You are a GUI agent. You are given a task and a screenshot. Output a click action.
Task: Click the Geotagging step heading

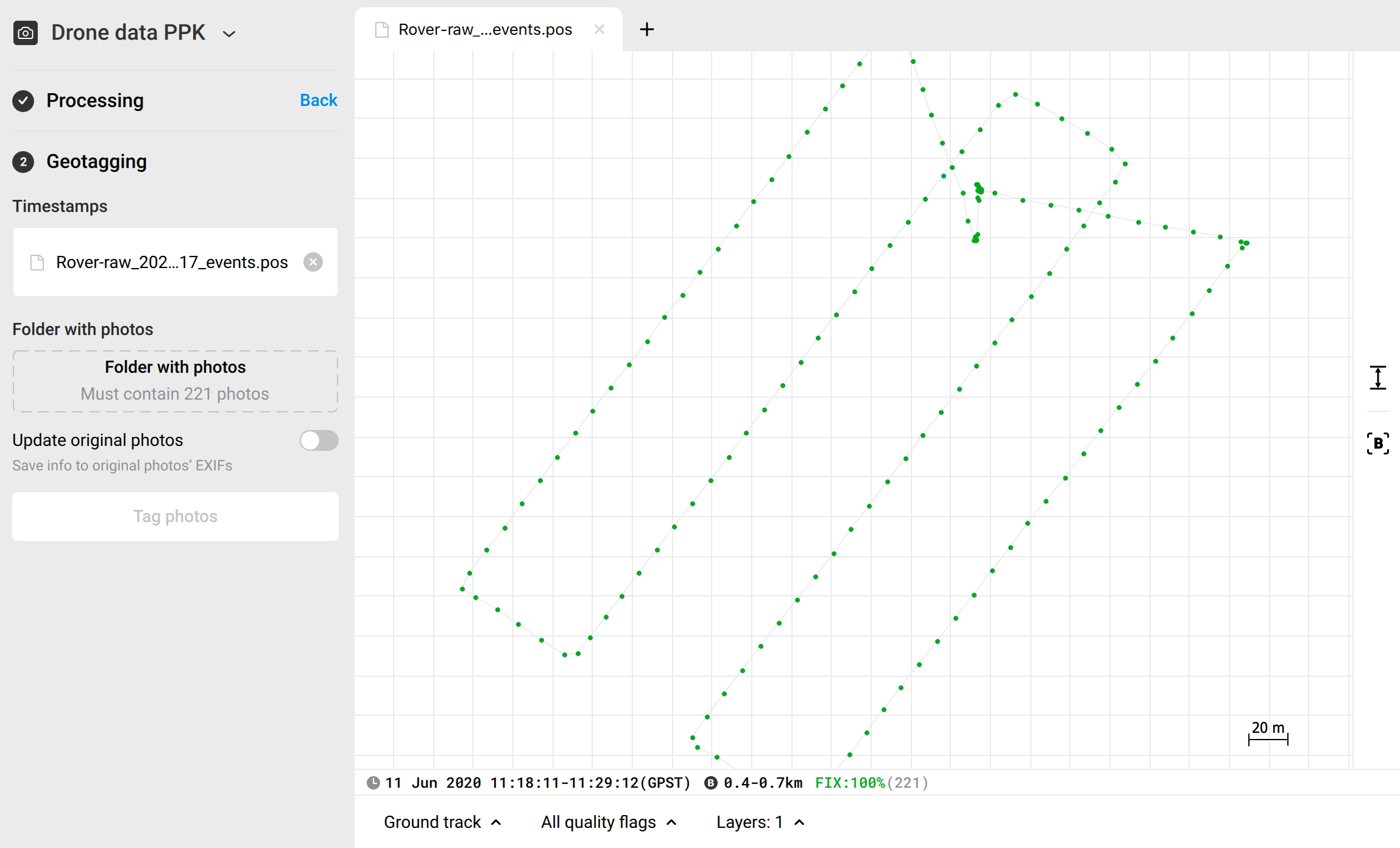[x=96, y=161]
